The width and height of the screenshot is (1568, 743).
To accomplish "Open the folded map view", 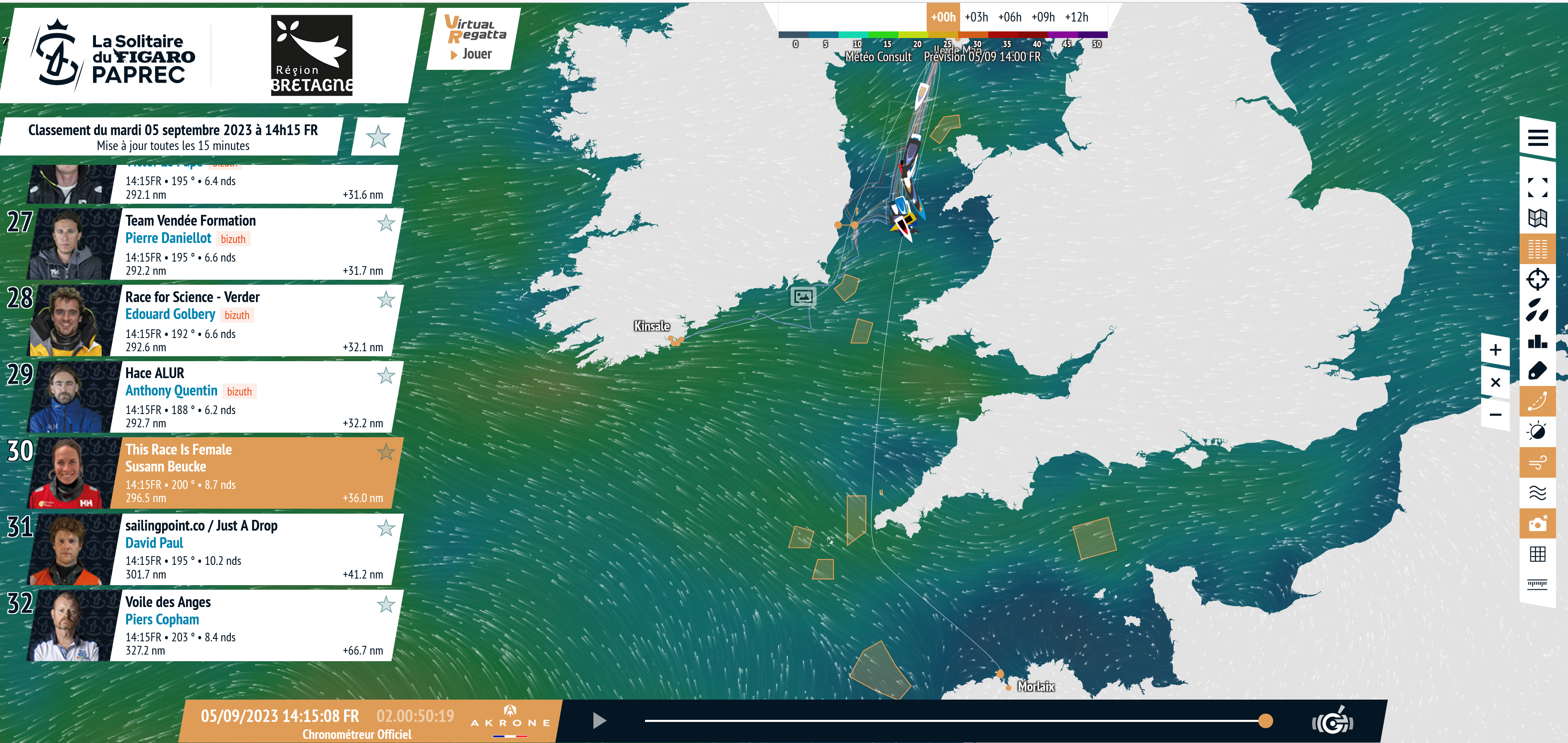I will [x=1537, y=218].
